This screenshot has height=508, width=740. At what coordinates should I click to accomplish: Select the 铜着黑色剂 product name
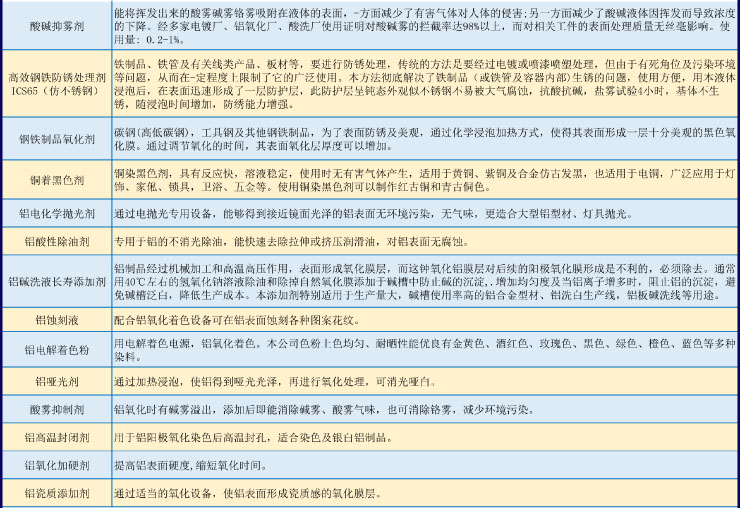(x=55, y=181)
